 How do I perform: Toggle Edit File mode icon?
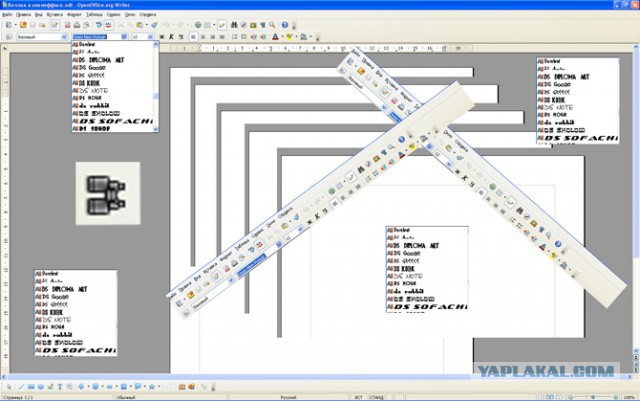click(55, 25)
